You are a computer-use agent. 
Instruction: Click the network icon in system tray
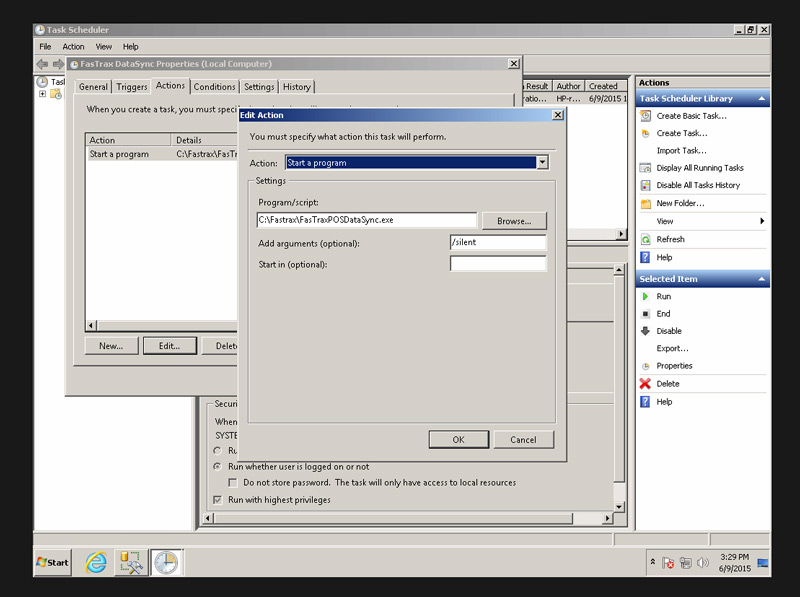[685, 563]
